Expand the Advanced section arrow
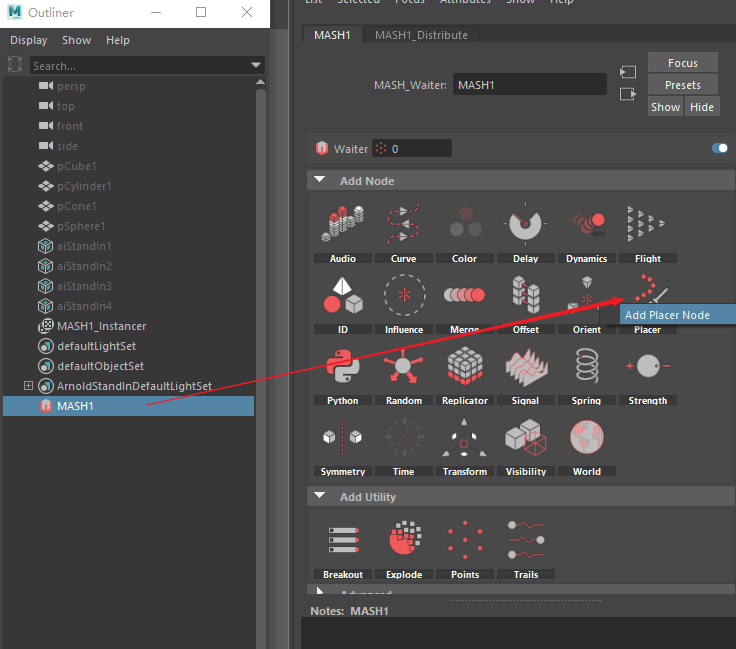Viewport: 736px width, 649px height. pos(320,590)
